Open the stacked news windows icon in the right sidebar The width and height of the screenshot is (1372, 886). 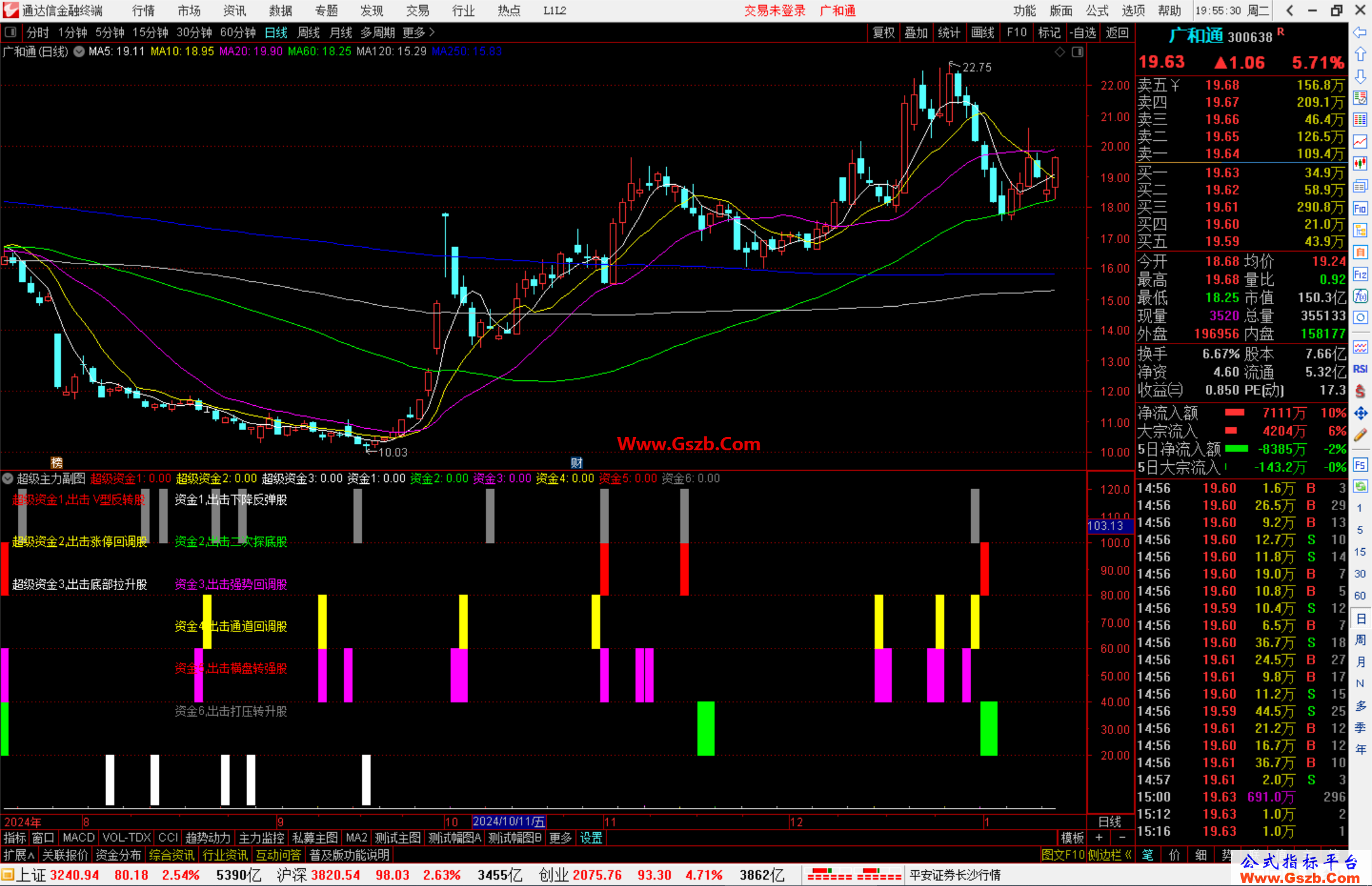(1360, 186)
